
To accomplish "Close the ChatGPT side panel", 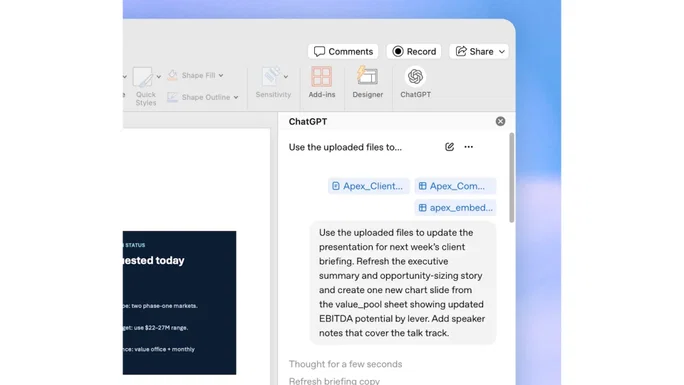I will (x=500, y=121).
